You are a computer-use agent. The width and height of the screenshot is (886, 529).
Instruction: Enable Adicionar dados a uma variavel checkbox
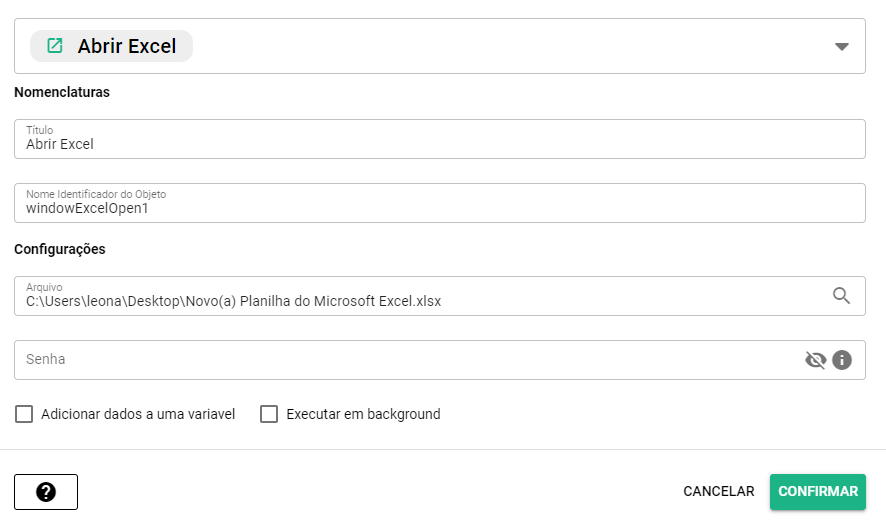24,414
